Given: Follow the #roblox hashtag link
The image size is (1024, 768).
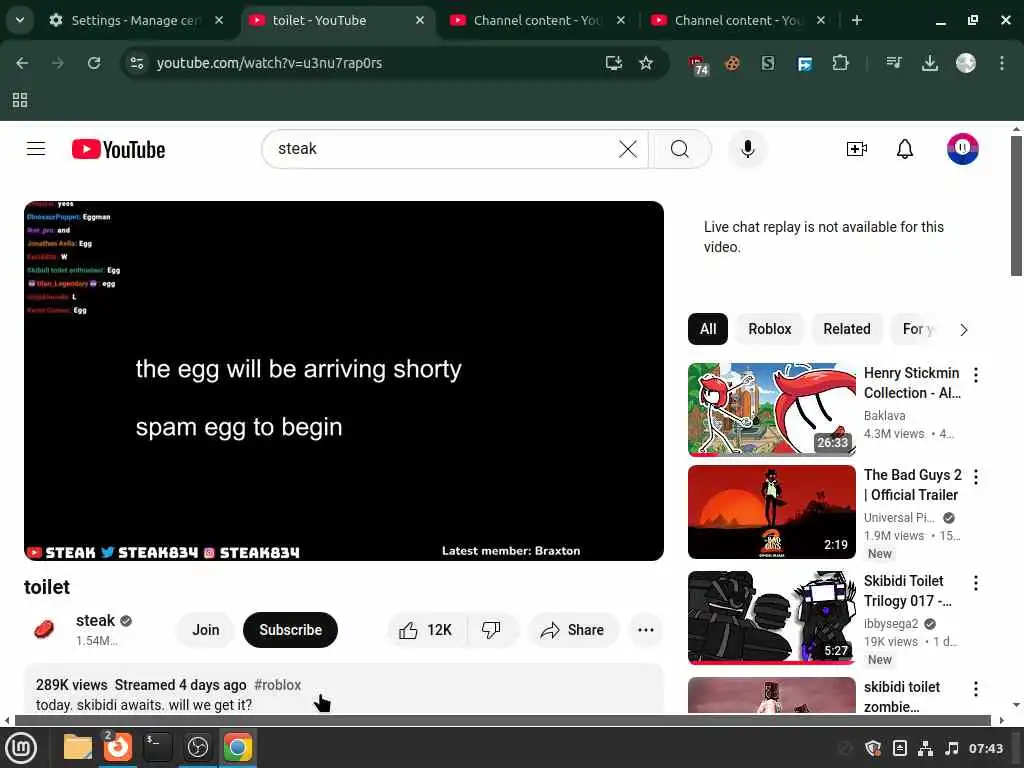Looking at the screenshot, I should point(278,685).
